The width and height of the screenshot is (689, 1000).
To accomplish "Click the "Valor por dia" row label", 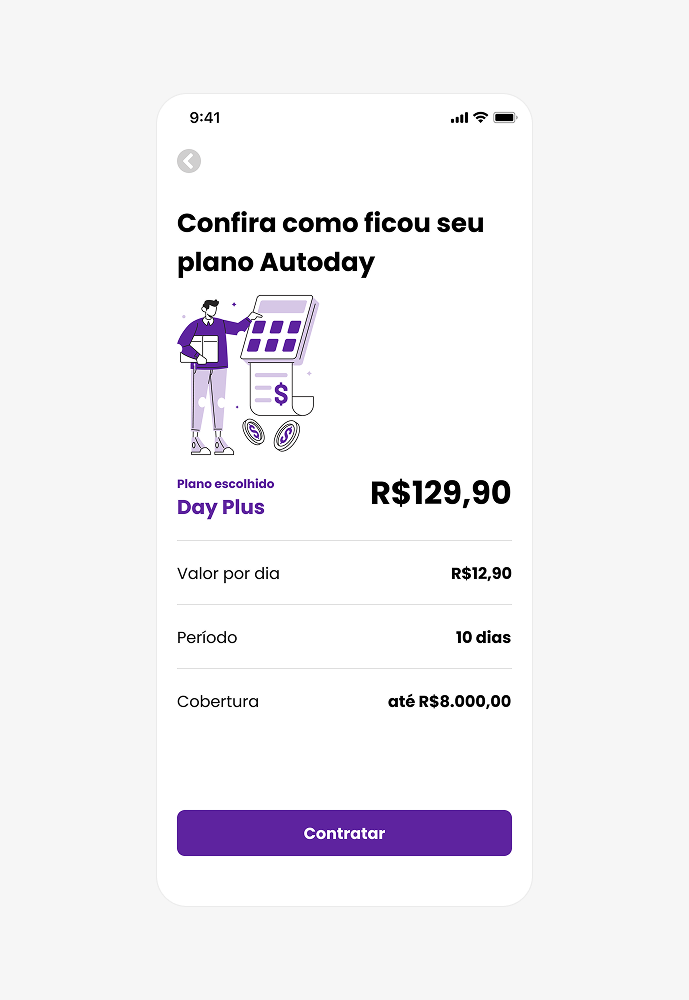I will coord(228,574).
